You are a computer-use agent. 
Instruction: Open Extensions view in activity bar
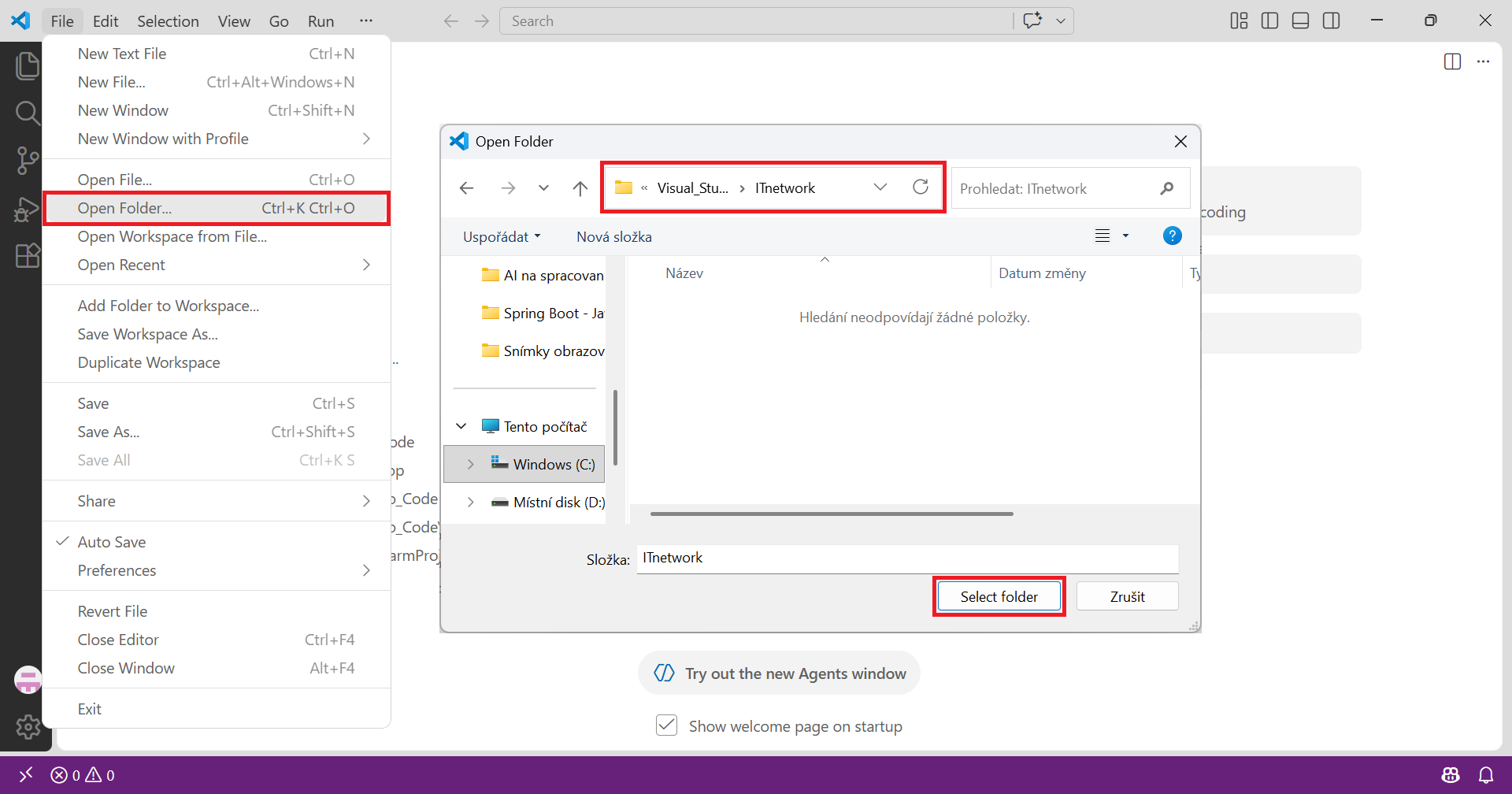point(27,255)
